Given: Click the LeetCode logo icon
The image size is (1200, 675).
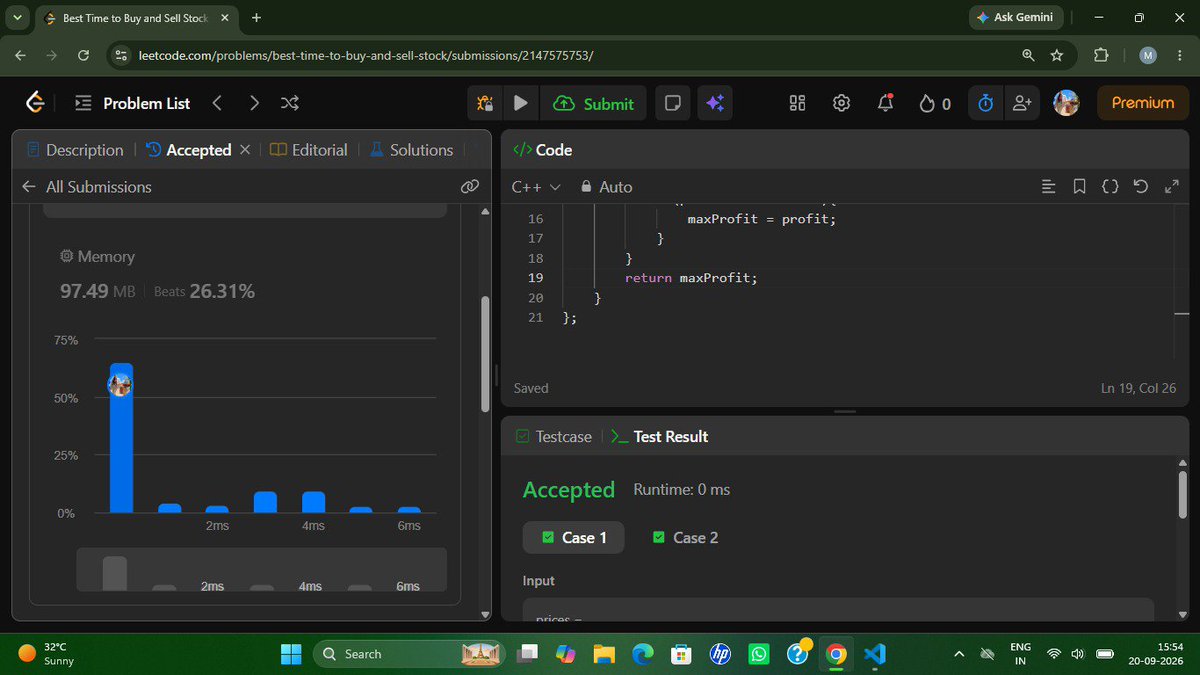Looking at the screenshot, I should [35, 103].
